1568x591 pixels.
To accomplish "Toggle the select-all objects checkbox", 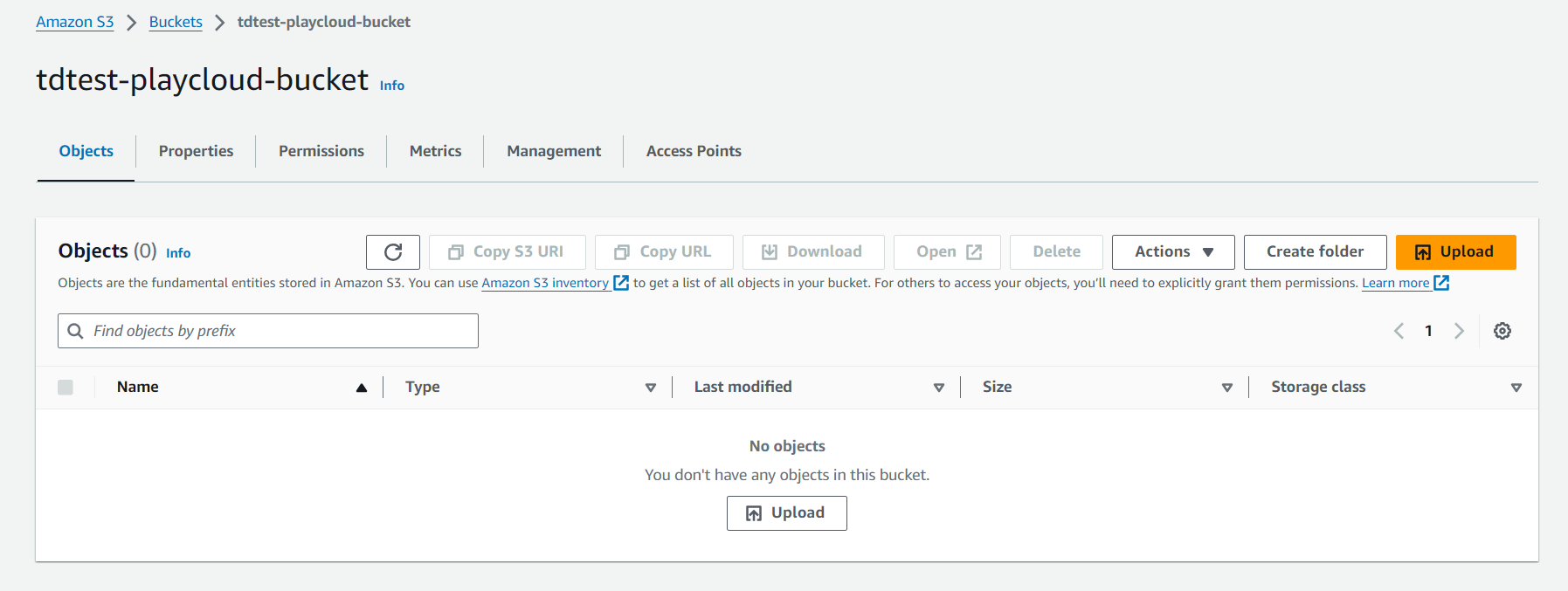I will (66, 388).
